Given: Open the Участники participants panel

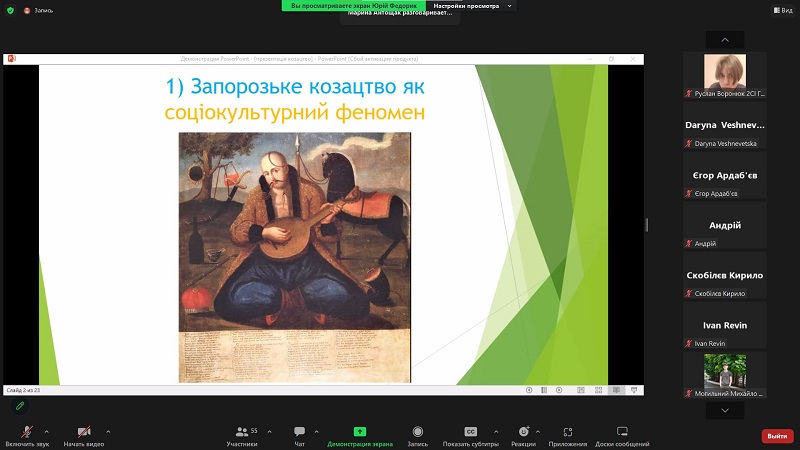Looking at the screenshot, I should (242, 436).
